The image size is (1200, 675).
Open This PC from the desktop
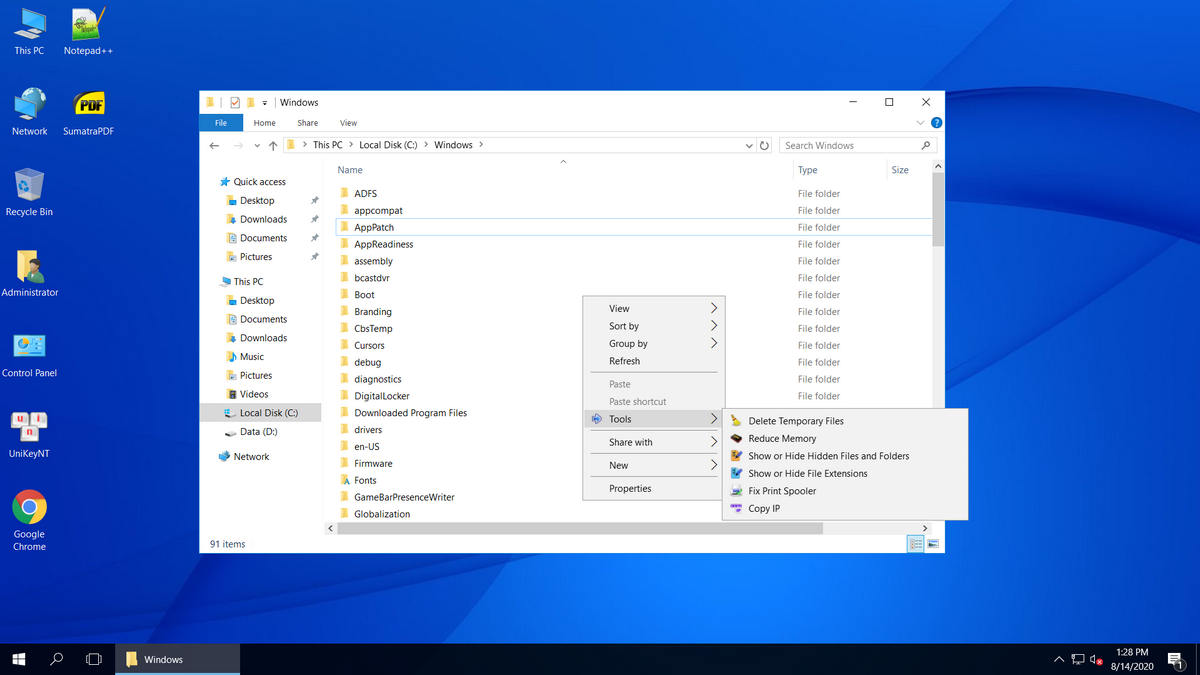(28, 22)
